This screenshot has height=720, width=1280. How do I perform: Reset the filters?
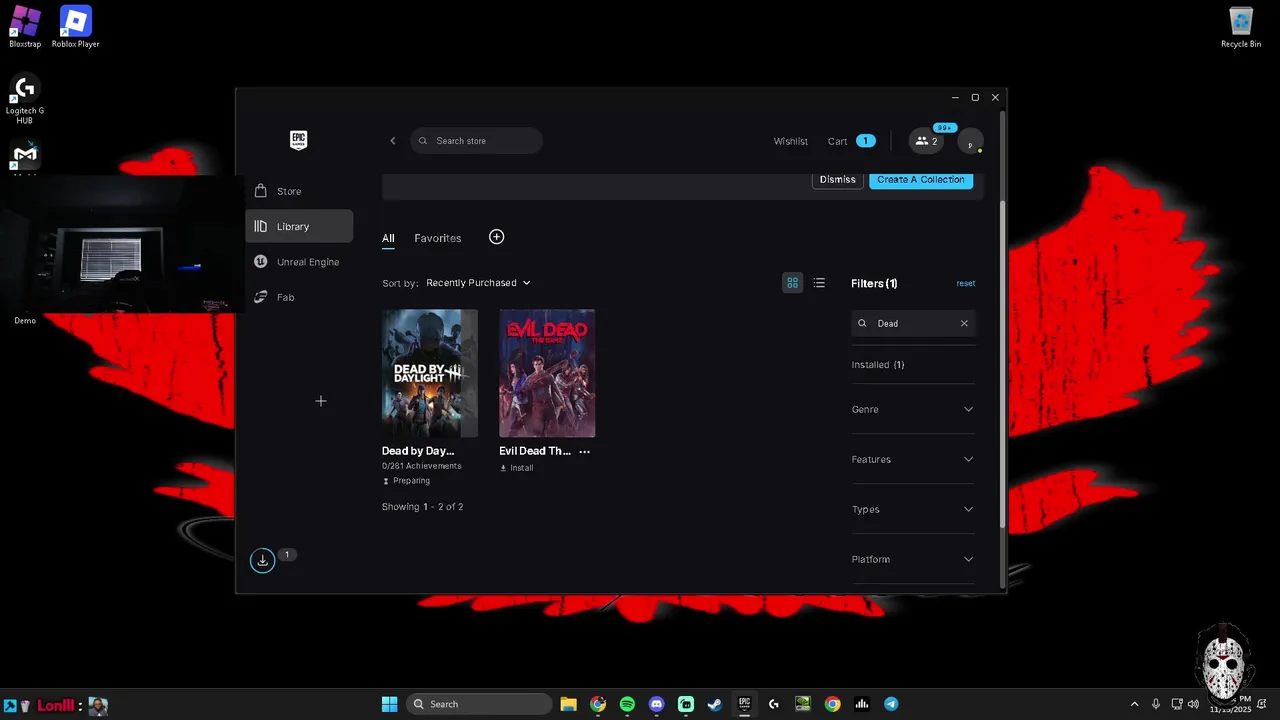tap(965, 283)
